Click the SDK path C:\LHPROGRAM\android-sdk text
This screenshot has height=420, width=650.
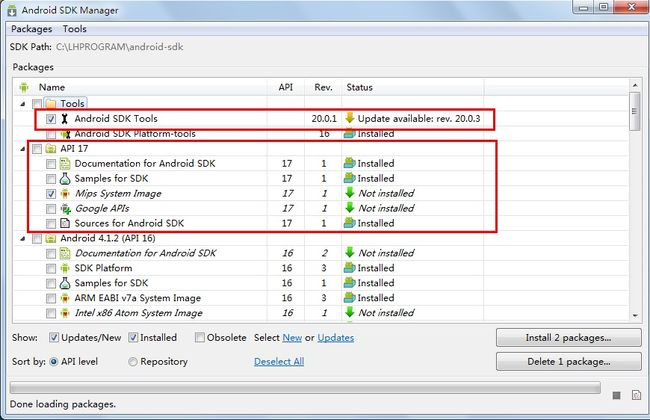point(119,47)
